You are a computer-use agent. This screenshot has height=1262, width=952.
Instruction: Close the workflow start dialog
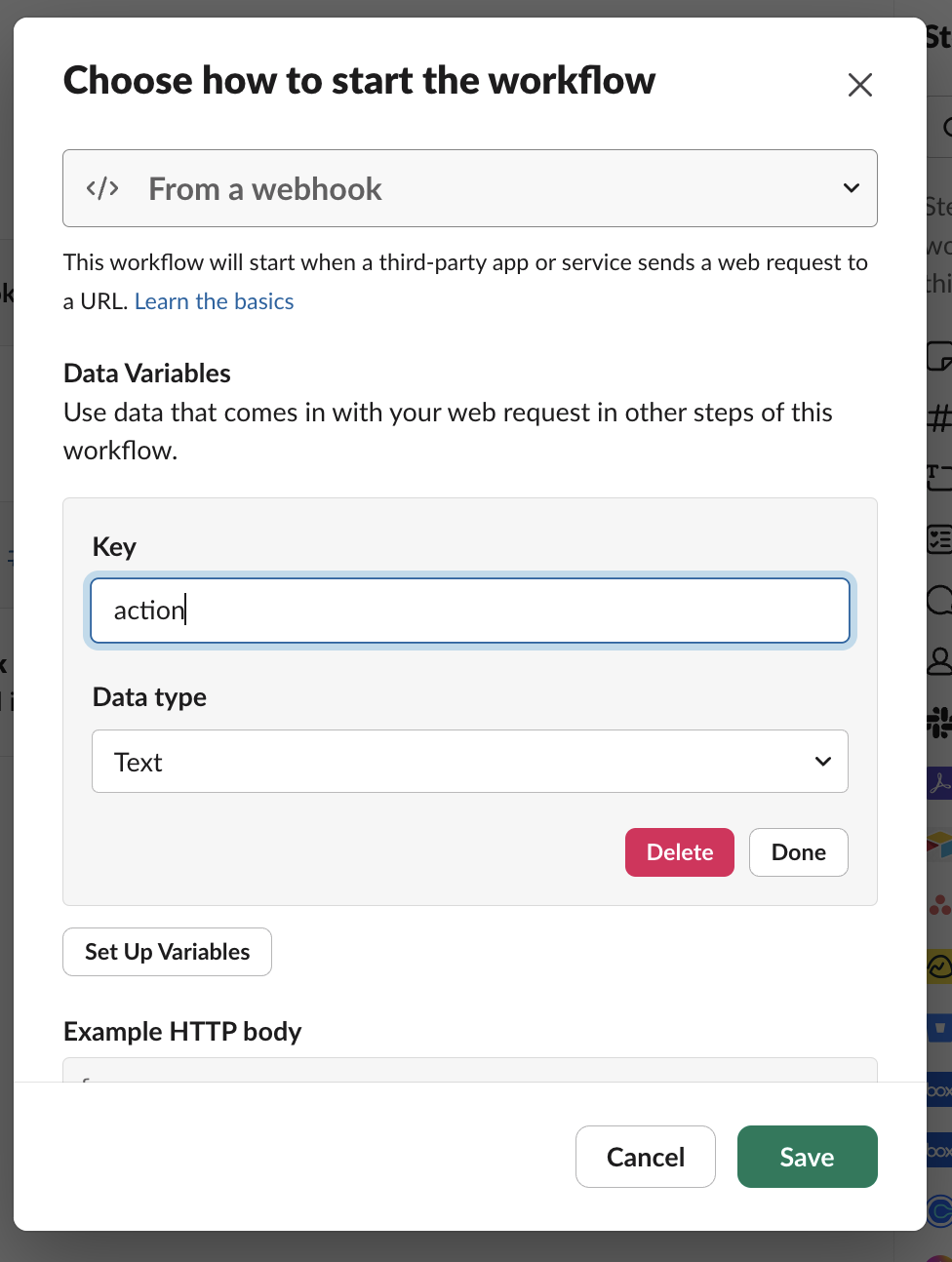(859, 85)
